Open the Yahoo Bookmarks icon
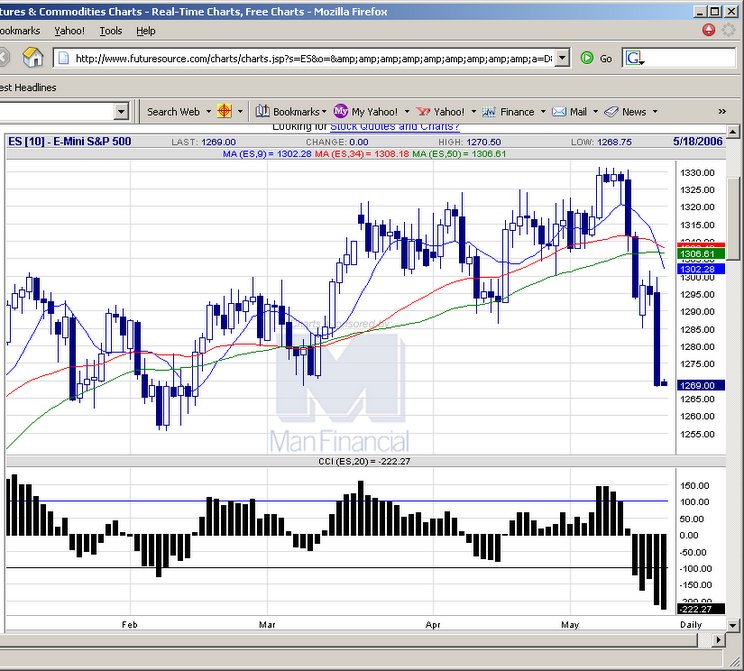Screen dimensions: 744x671 tap(262, 112)
